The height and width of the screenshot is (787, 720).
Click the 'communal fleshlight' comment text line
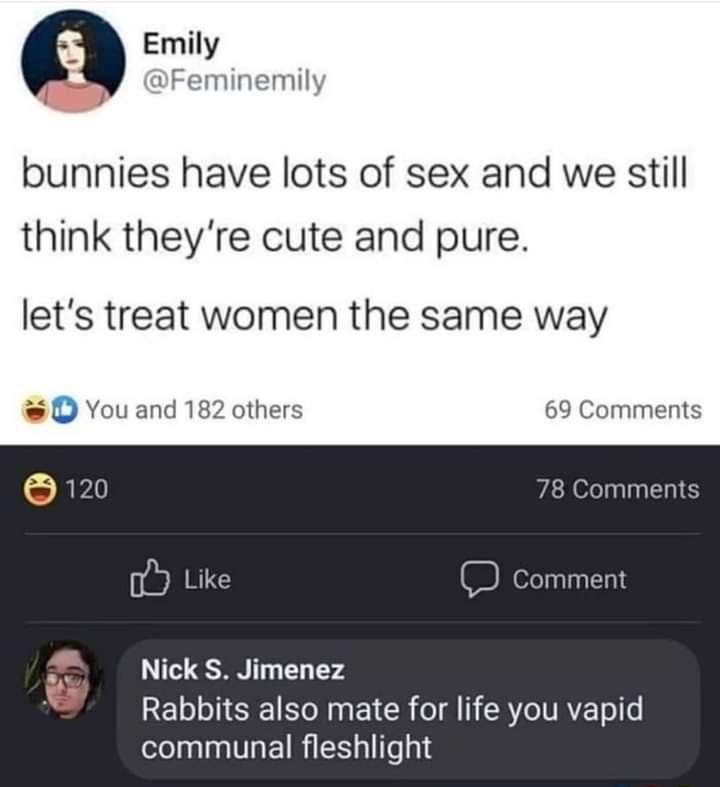[x=286, y=747]
